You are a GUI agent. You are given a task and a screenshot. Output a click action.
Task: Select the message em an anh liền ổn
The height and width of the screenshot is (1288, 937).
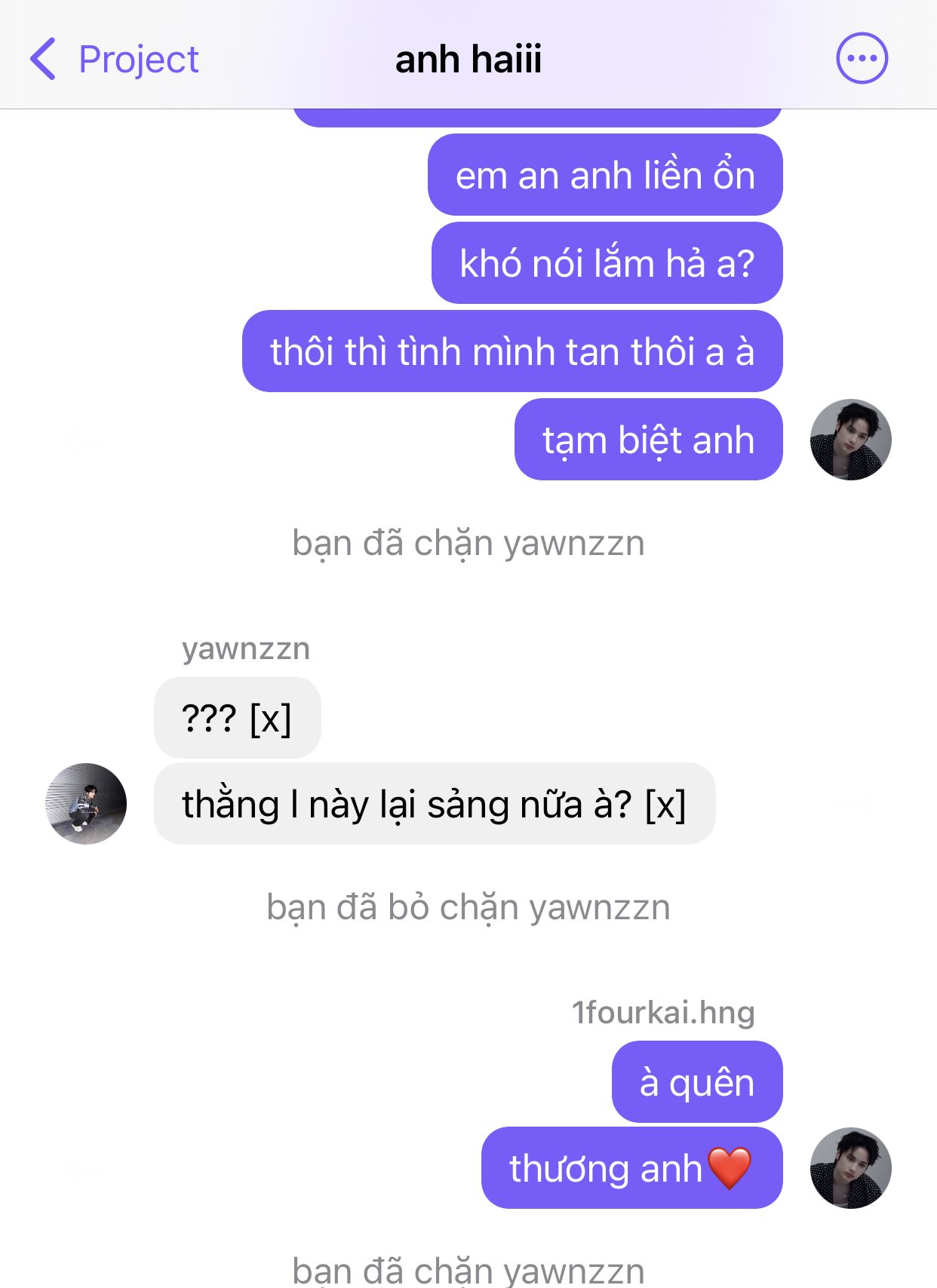pos(605,175)
